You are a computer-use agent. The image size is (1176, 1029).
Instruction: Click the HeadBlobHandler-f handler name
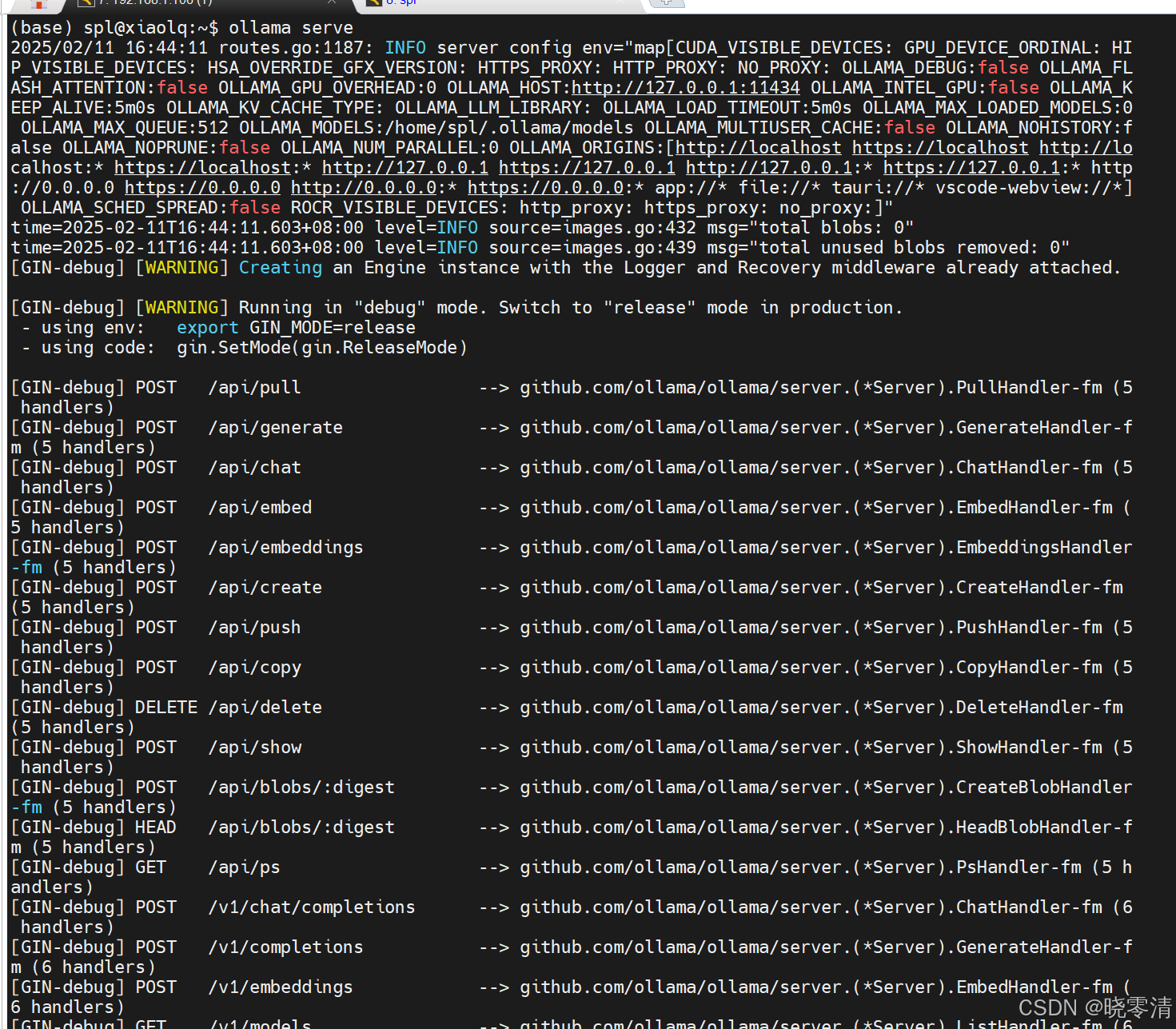[1044, 828]
